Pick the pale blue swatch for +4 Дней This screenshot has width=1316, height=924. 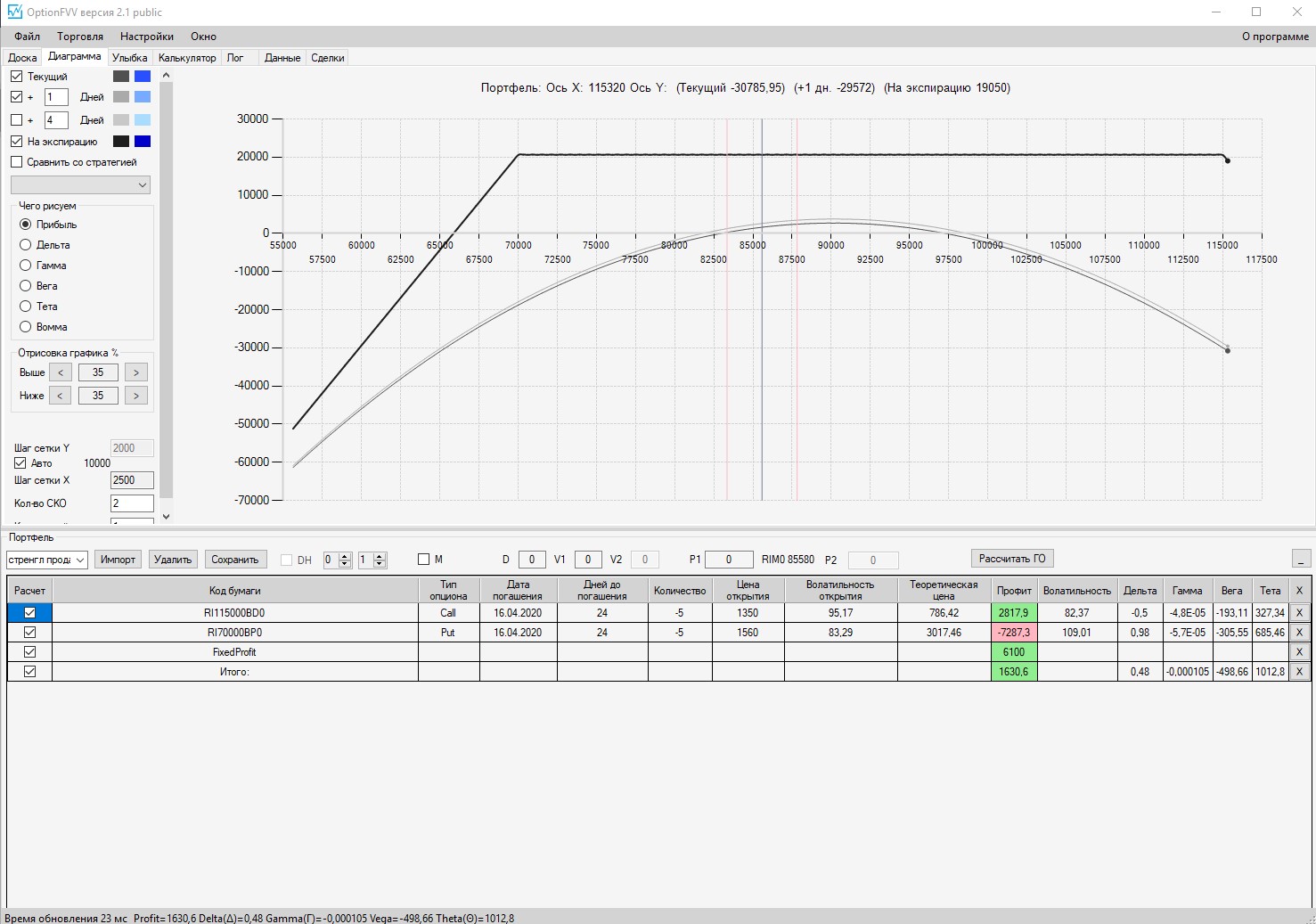(x=143, y=120)
